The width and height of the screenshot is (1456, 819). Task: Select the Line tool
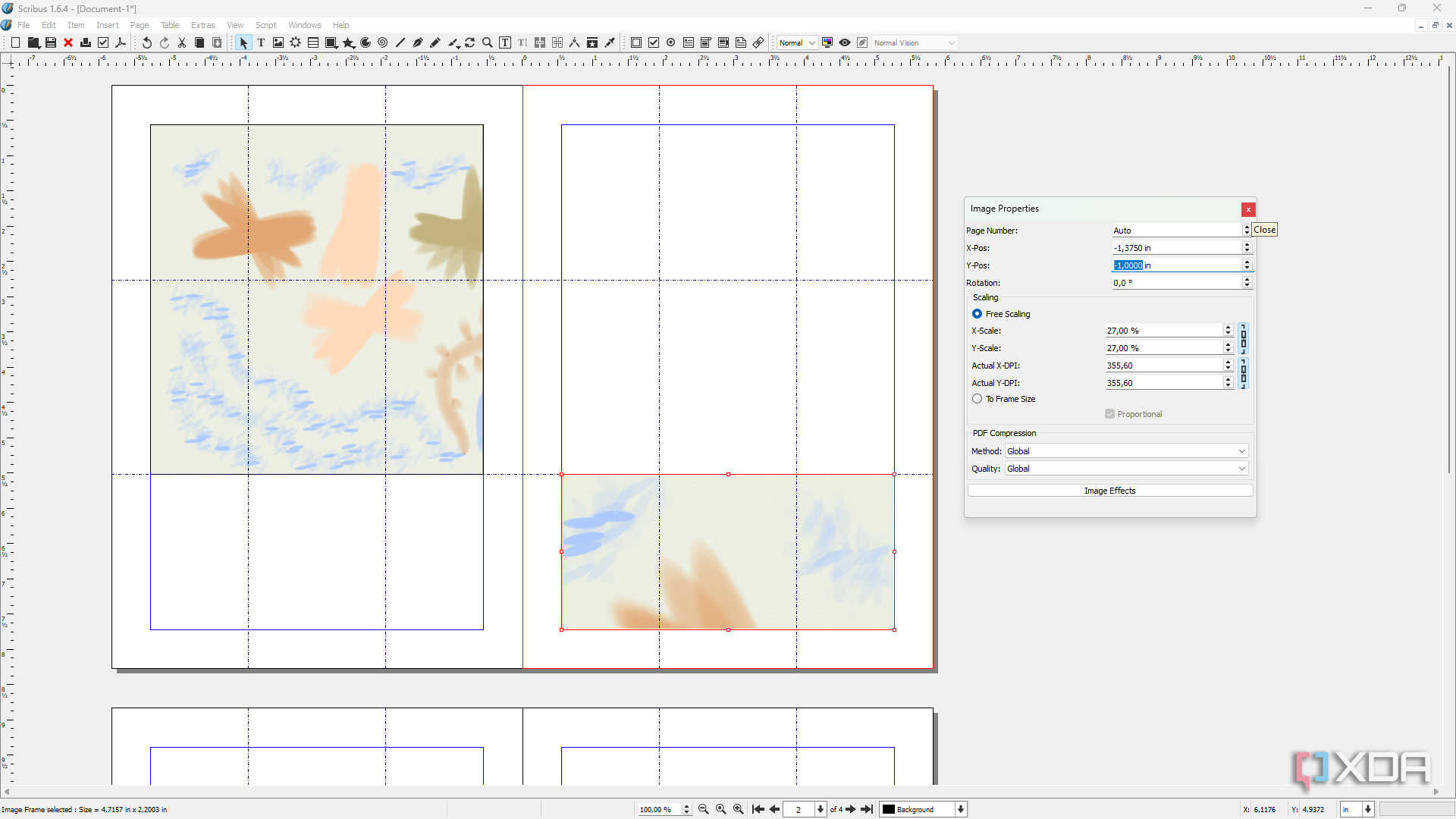tap(400, 43)
